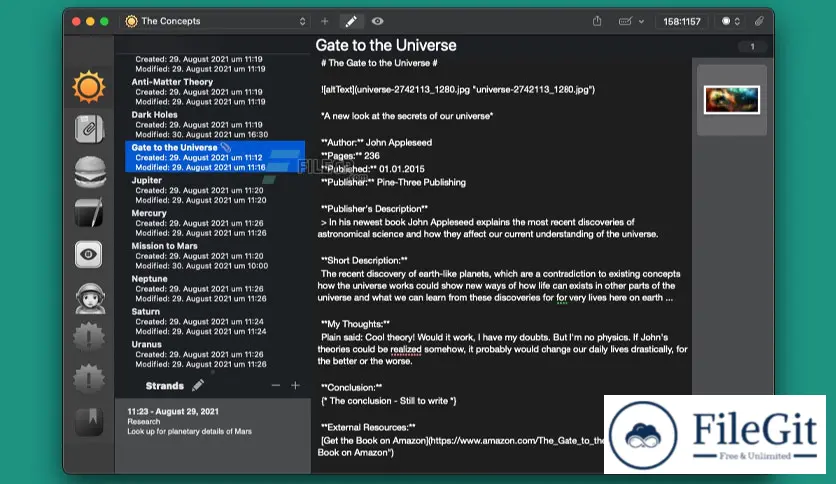The height and width of the screenshot is (484, 836).
Task: Add strand with the plus button
Action: coord(295,385)
